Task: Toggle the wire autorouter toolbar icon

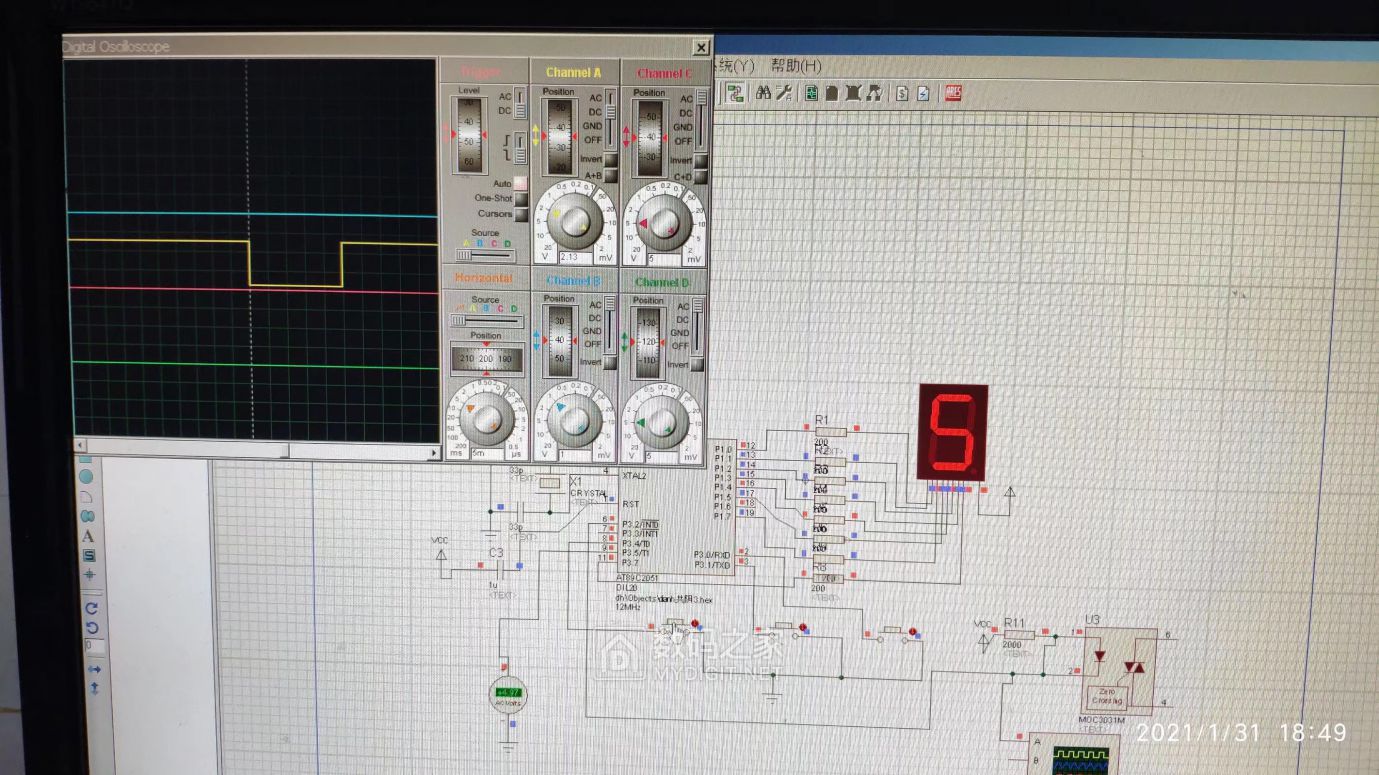Action: 735,92
